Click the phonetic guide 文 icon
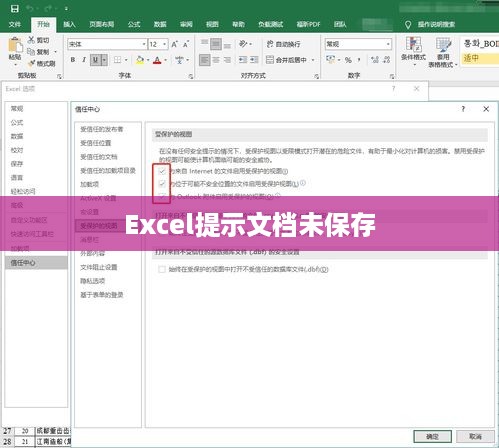Screen dimensions: 499x448 (179, 60)
